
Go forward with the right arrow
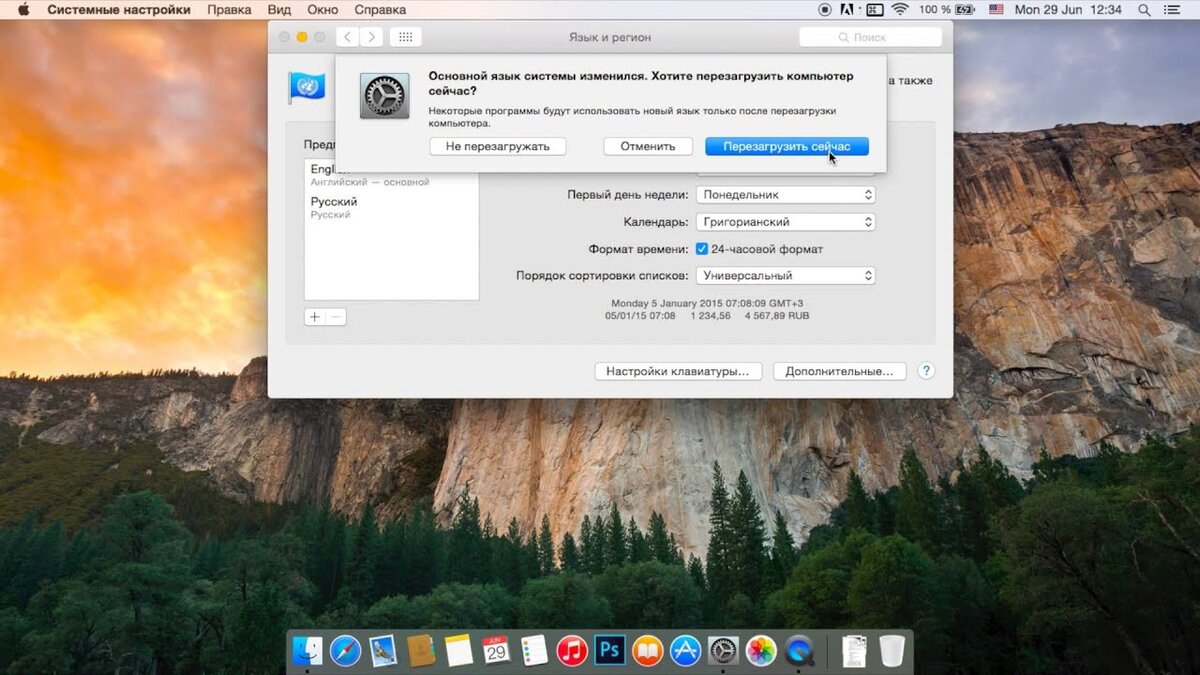371,37
